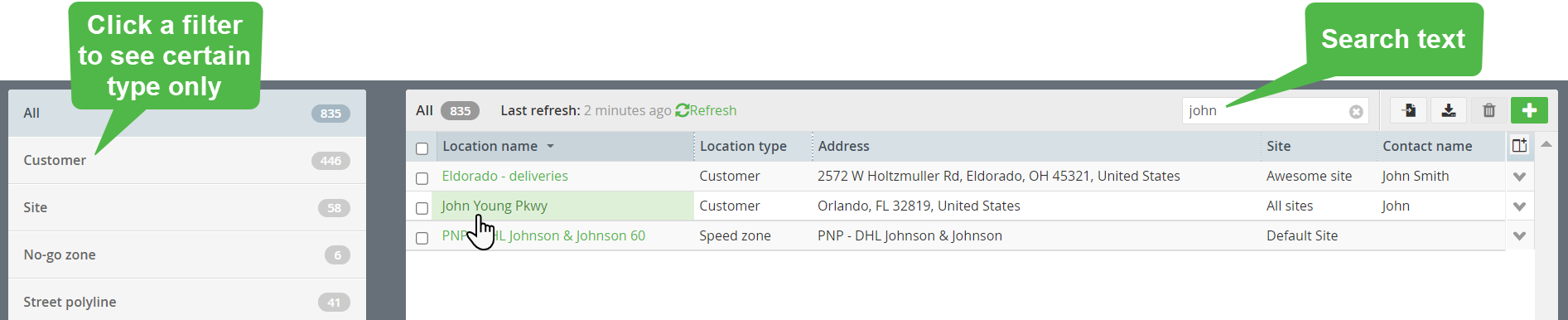Expand the Eldorado - deliveries row chevron
The height and width of the screenshot is (320, 1568).
(1519, 177)
